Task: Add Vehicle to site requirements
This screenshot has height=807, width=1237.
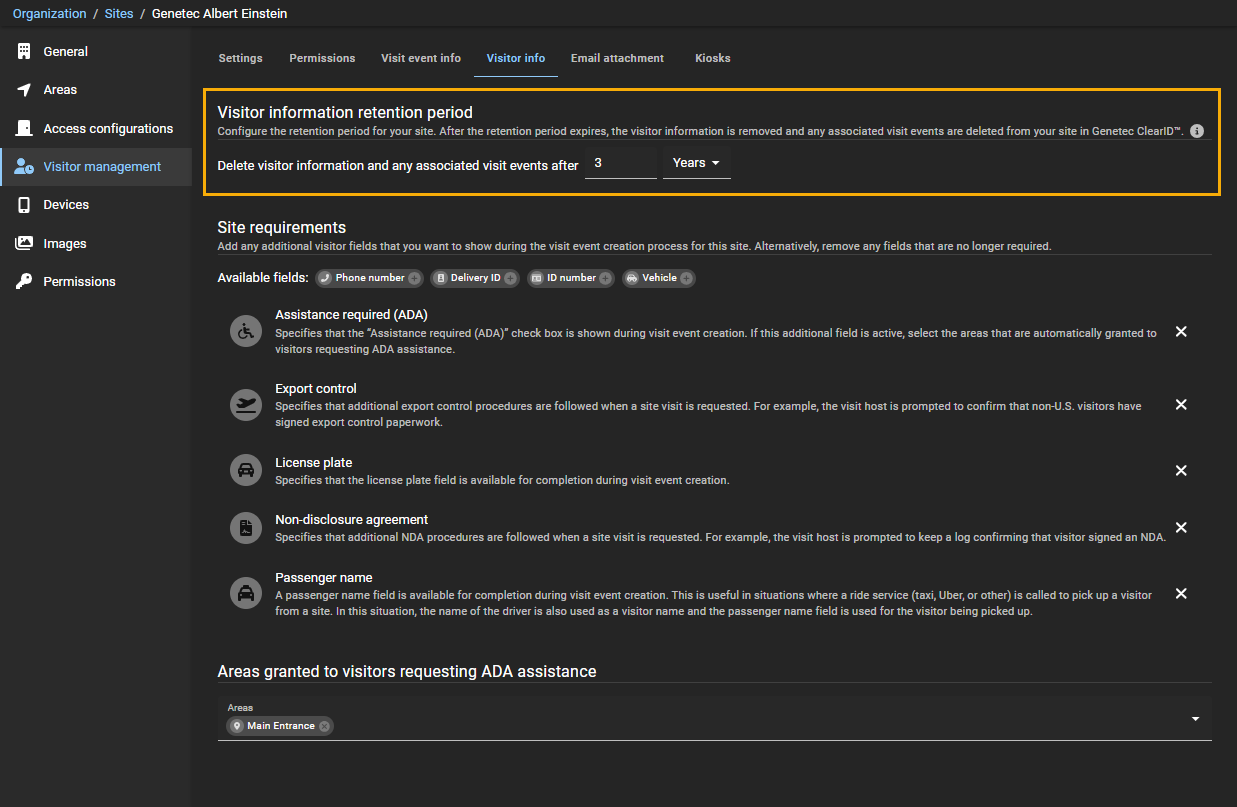Action: click(x=685, y=278)
